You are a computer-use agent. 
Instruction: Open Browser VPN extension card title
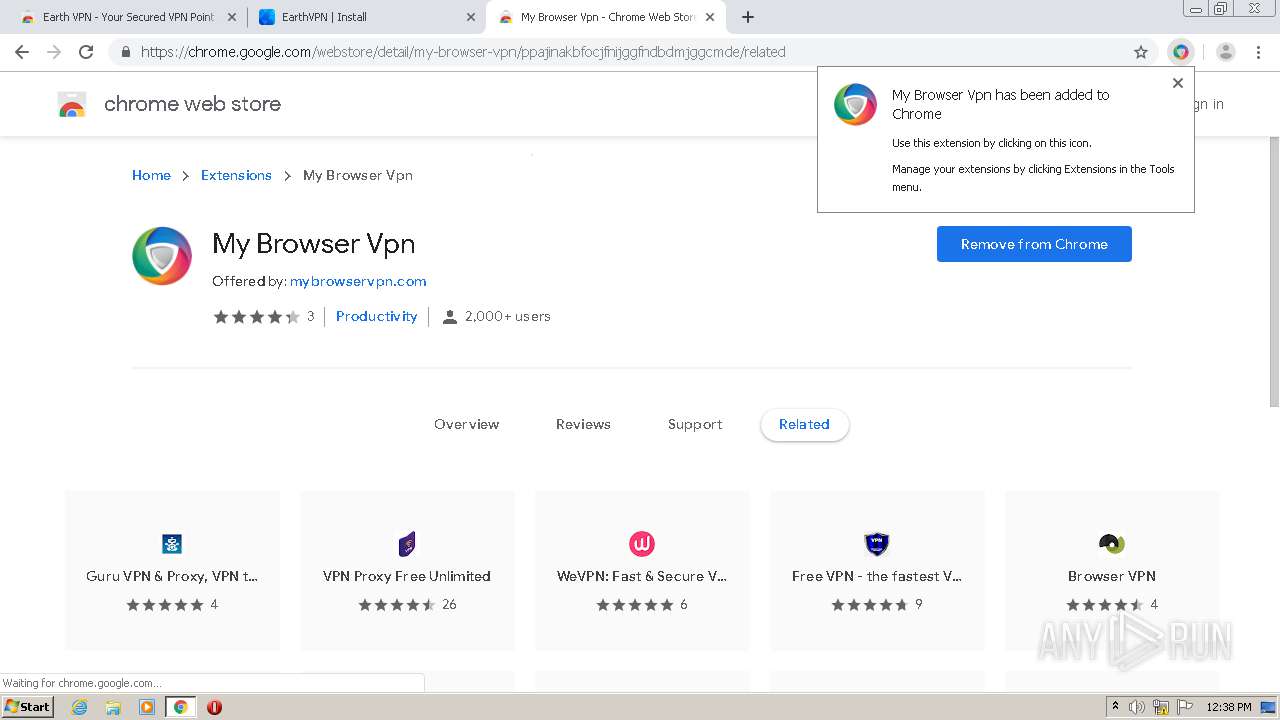point(1112,576)
